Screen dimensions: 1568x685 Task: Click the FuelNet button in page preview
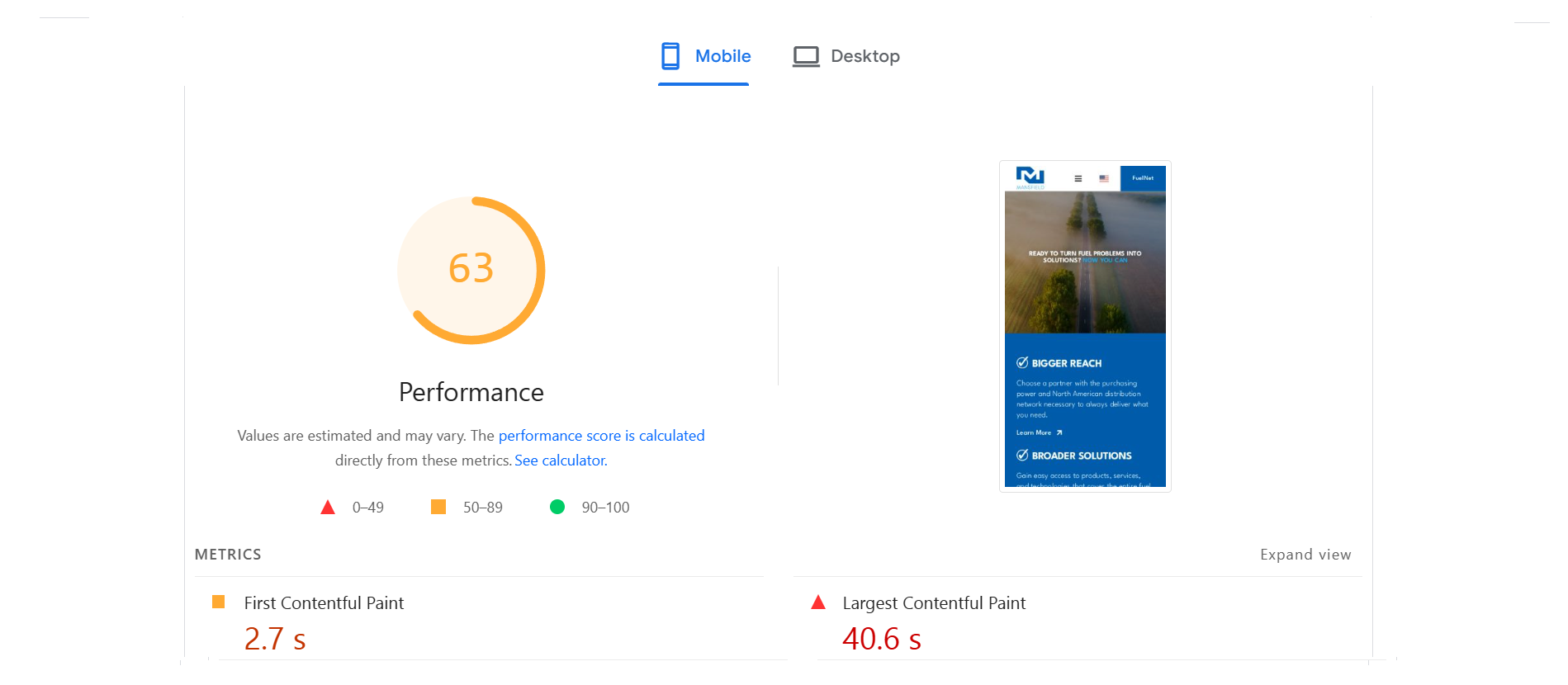pos(1143,178)
